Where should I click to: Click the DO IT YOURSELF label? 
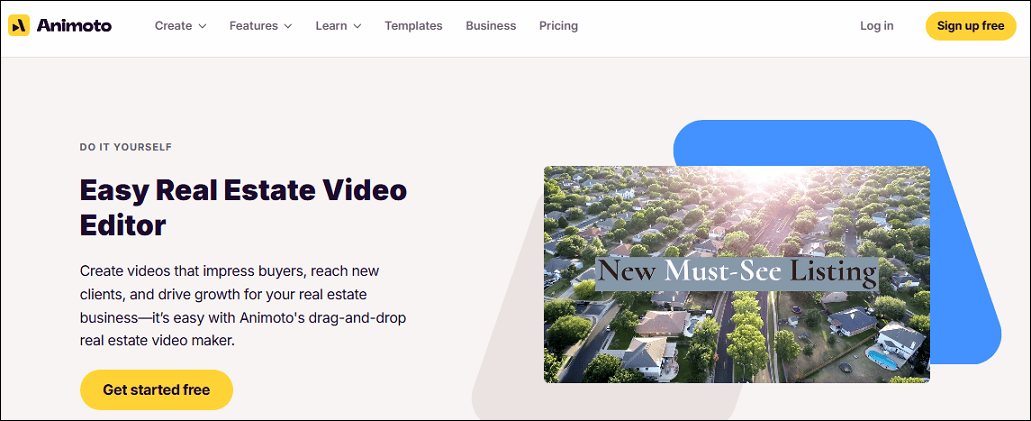click(x=126, y=147)
